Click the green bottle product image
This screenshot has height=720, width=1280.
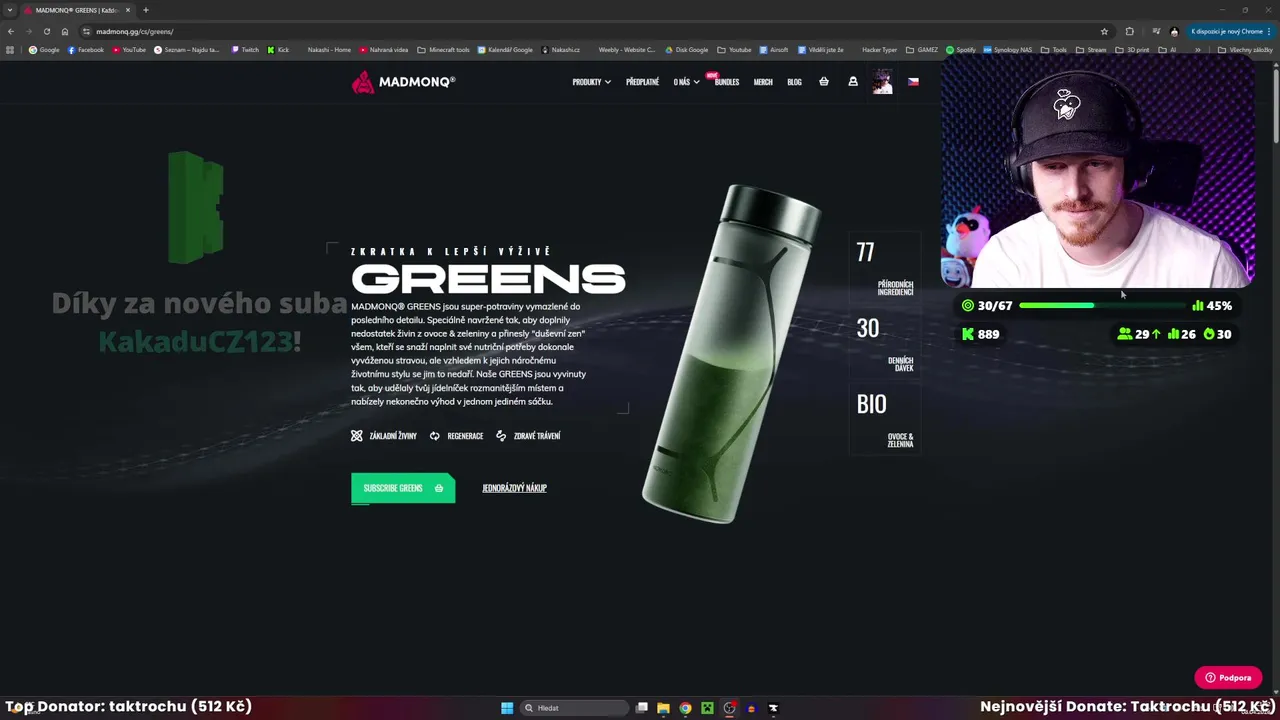[x=731, y=353]
